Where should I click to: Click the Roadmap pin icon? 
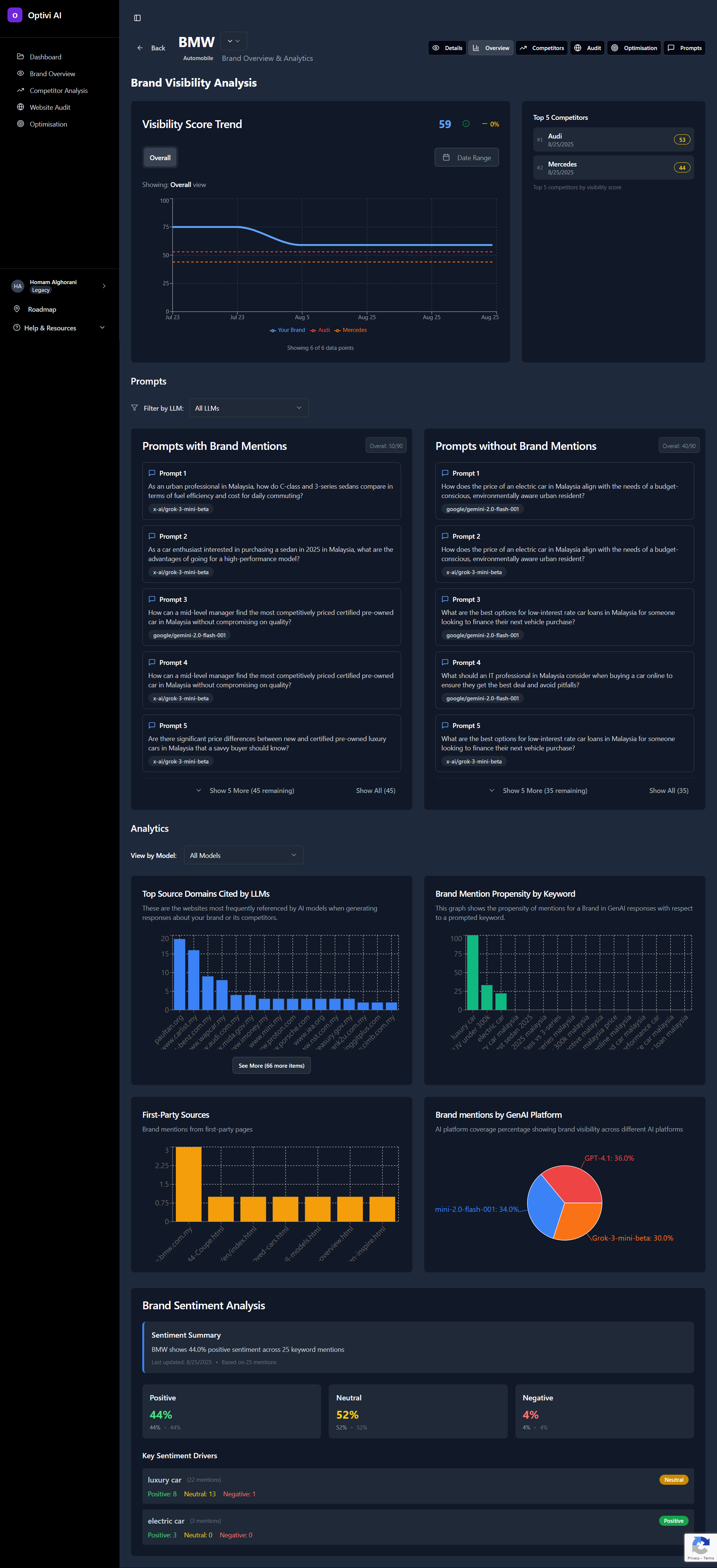[x=17, y=309]
